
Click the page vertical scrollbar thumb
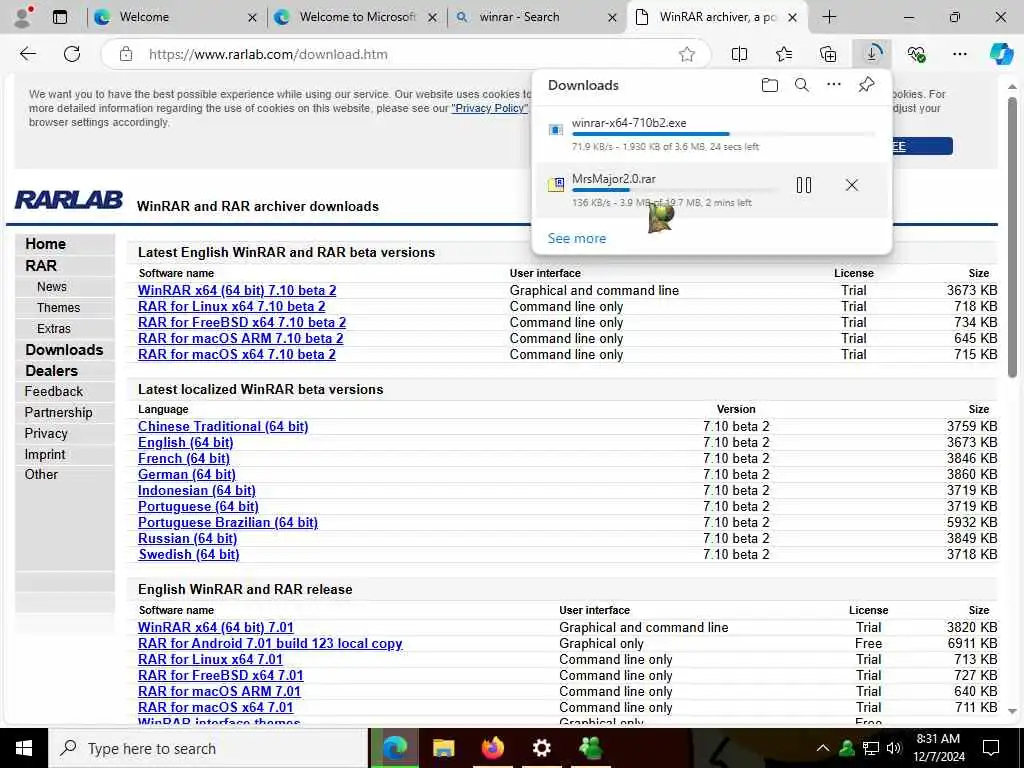pos(1012,236)
